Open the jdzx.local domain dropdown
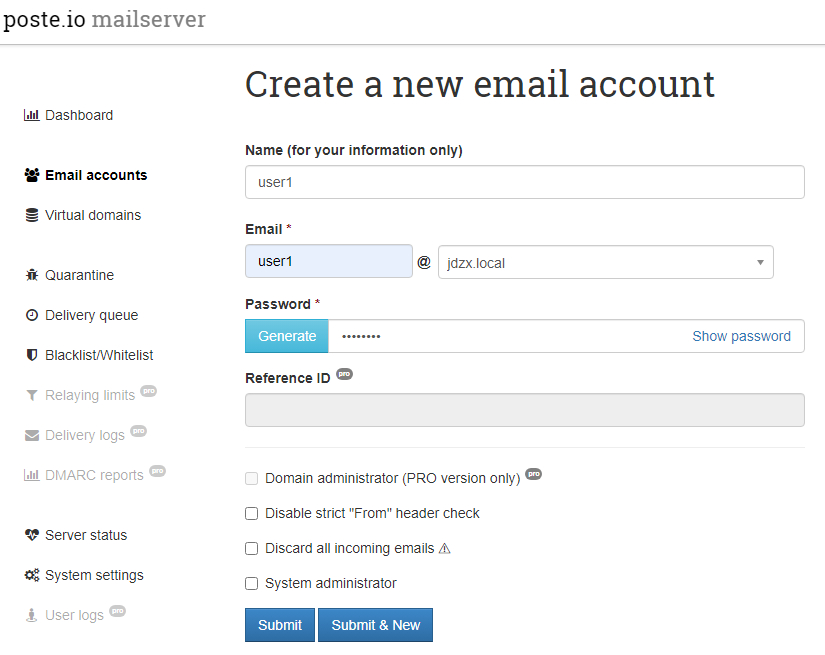The height and width of the screenshot is (655, 825). (x=605, y=262)
